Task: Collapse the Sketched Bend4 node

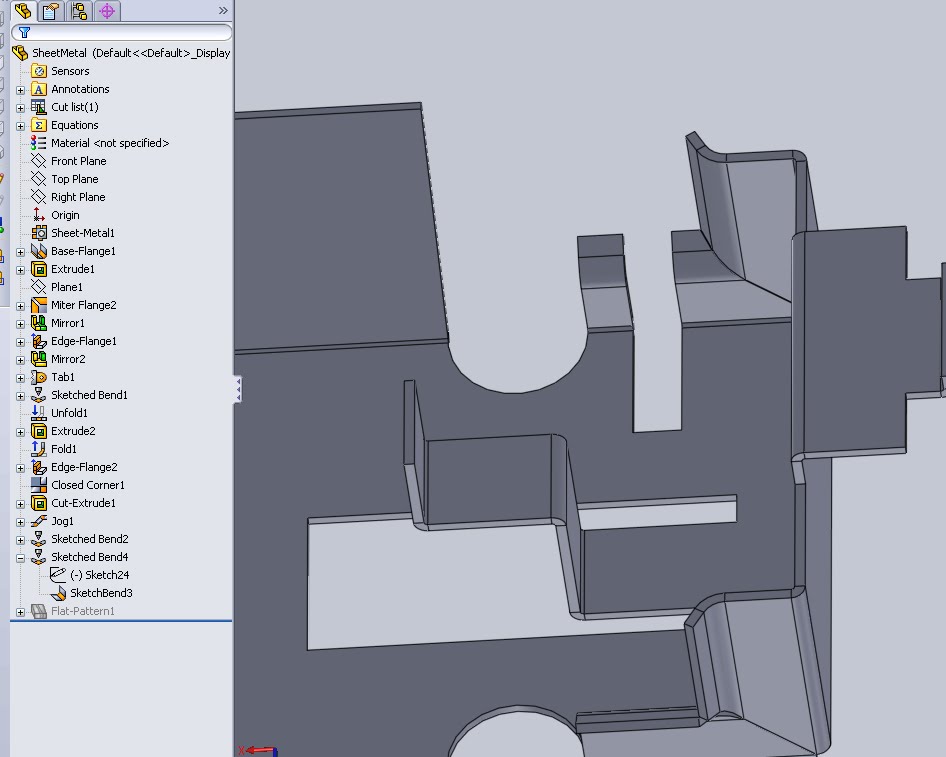Action: (x=21, y=558)
